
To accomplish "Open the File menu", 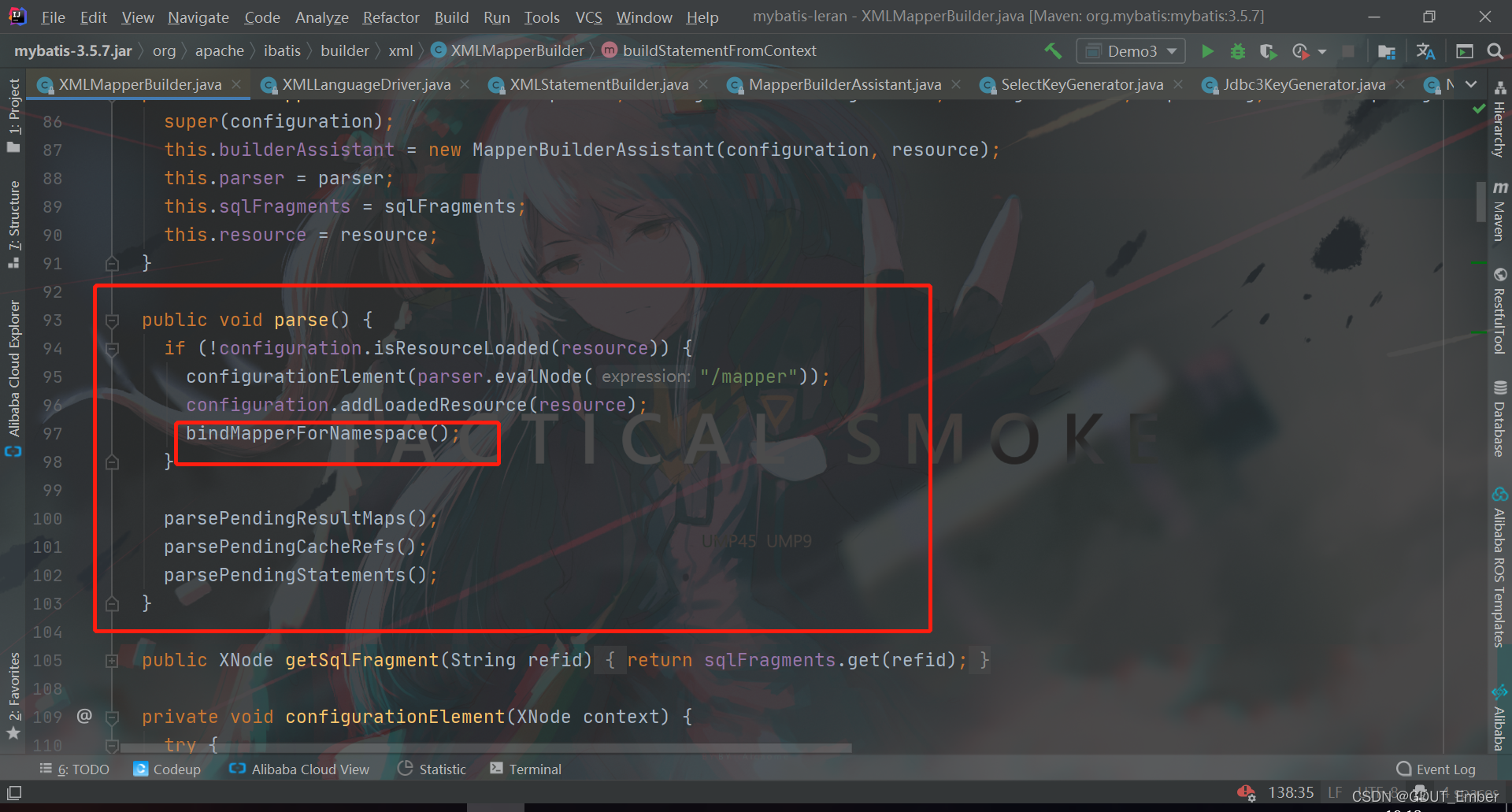I will point(53,17).
